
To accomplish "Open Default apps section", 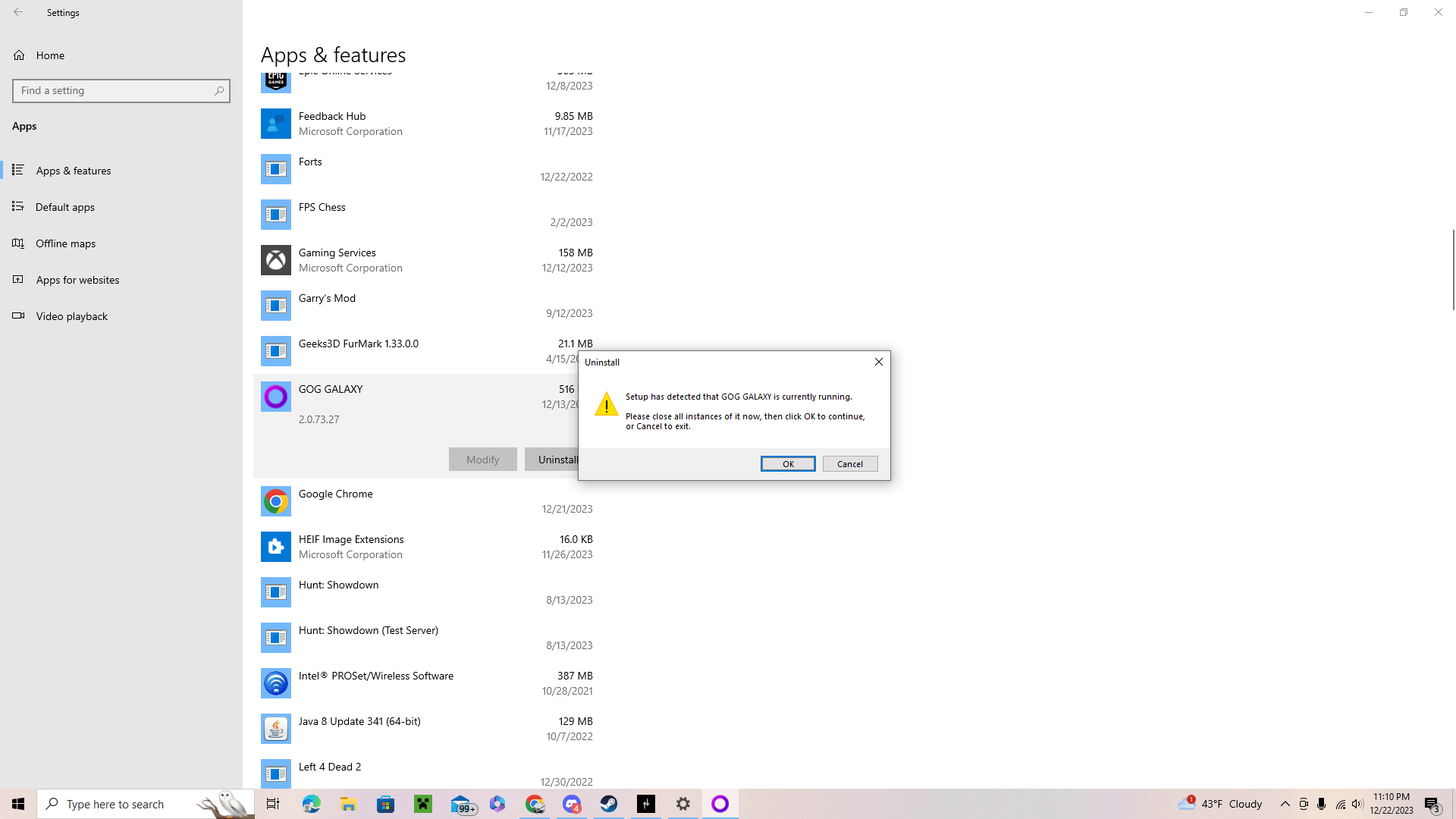I will pyautogui.click(x=63, y=206).
